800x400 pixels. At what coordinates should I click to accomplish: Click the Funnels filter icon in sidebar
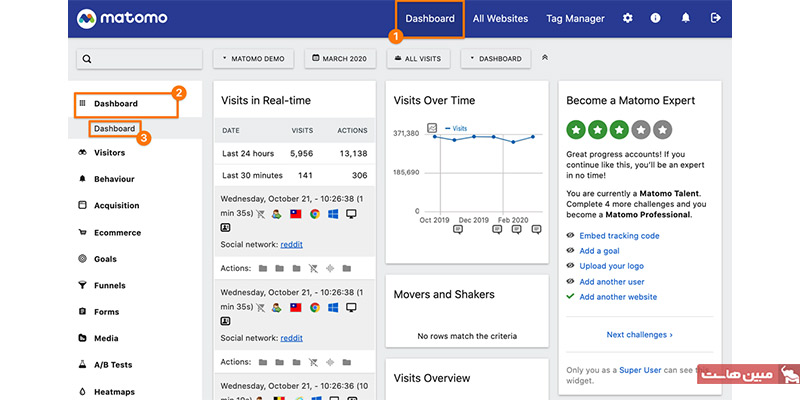tap(82, 285)
